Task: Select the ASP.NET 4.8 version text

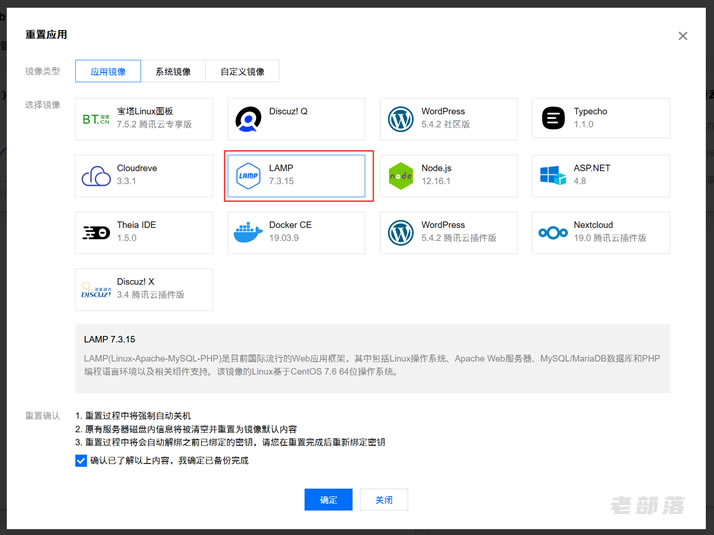Action: click(x=580, y=181)
